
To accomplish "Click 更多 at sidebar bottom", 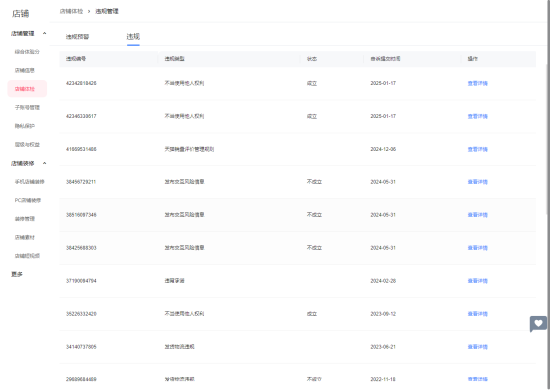I will click(17, 274).
